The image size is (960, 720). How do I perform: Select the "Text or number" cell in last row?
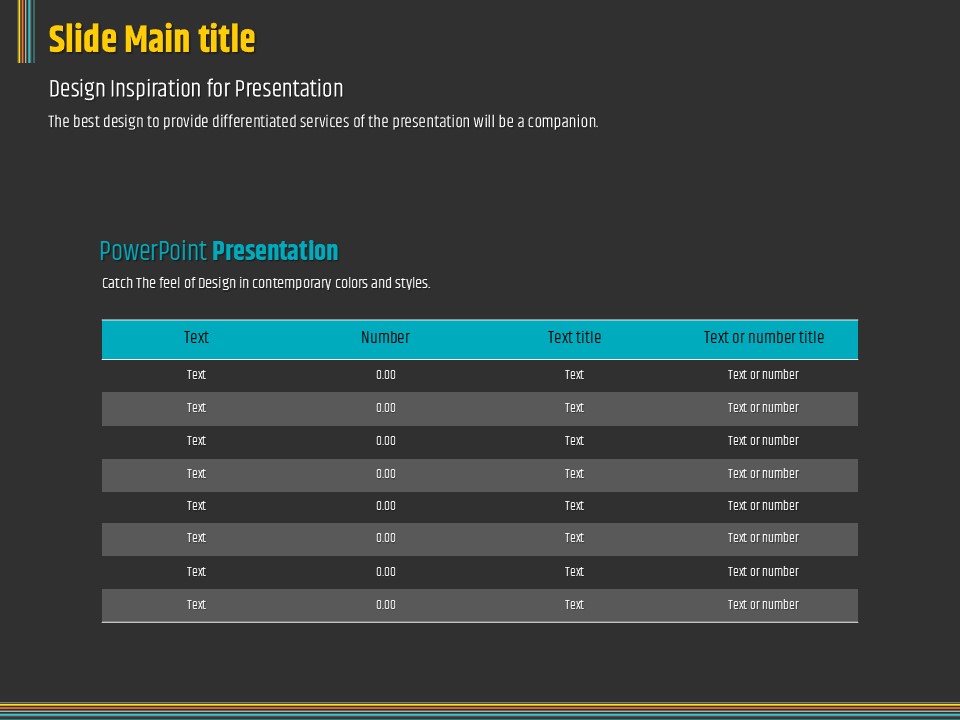tap(763, 605)
